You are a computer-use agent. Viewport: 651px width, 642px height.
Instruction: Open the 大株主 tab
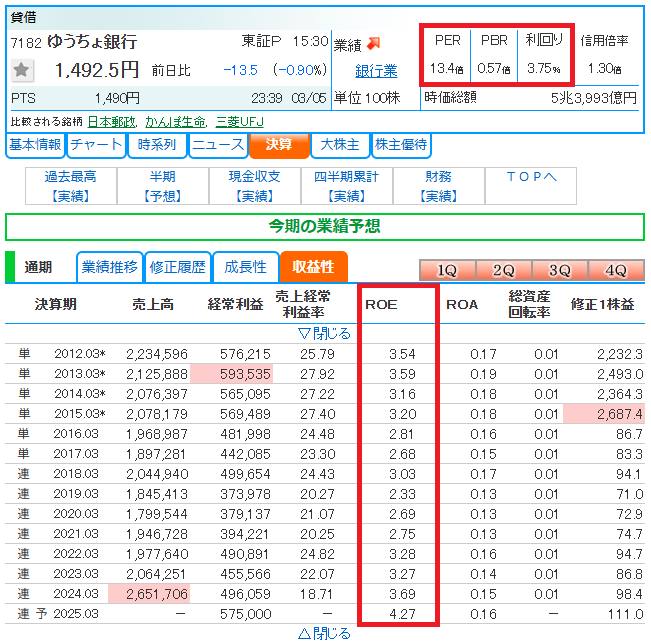tap(339, 145)
